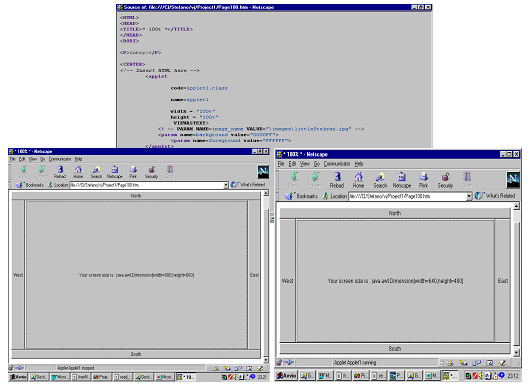
Task: Open Security info in right Netscape window
Action: click(445, 180)
